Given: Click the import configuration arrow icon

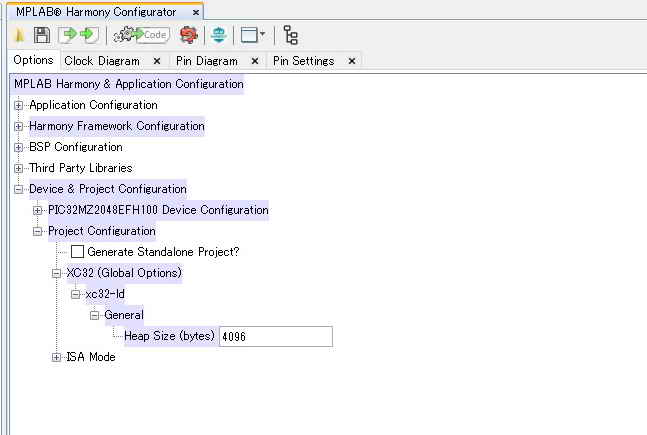Looking at the screenshot, I should (x=67, y=35).
